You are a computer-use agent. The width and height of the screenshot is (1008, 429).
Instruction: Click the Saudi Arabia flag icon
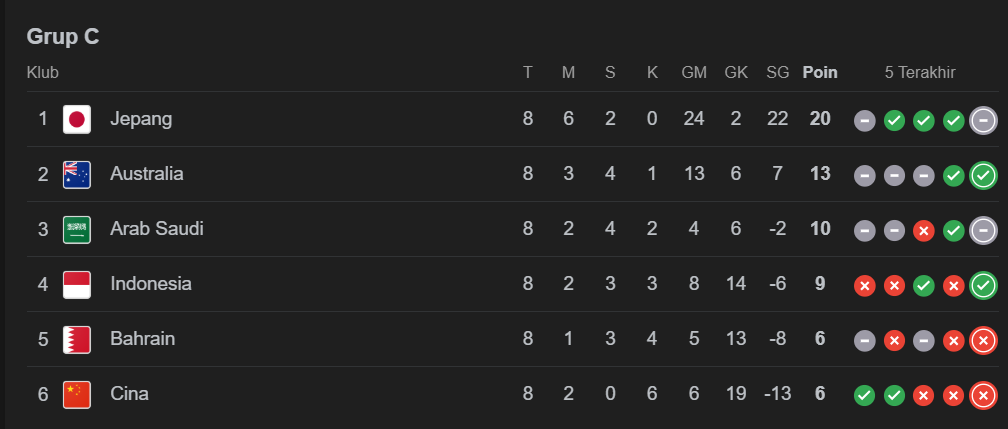point(77,229)
